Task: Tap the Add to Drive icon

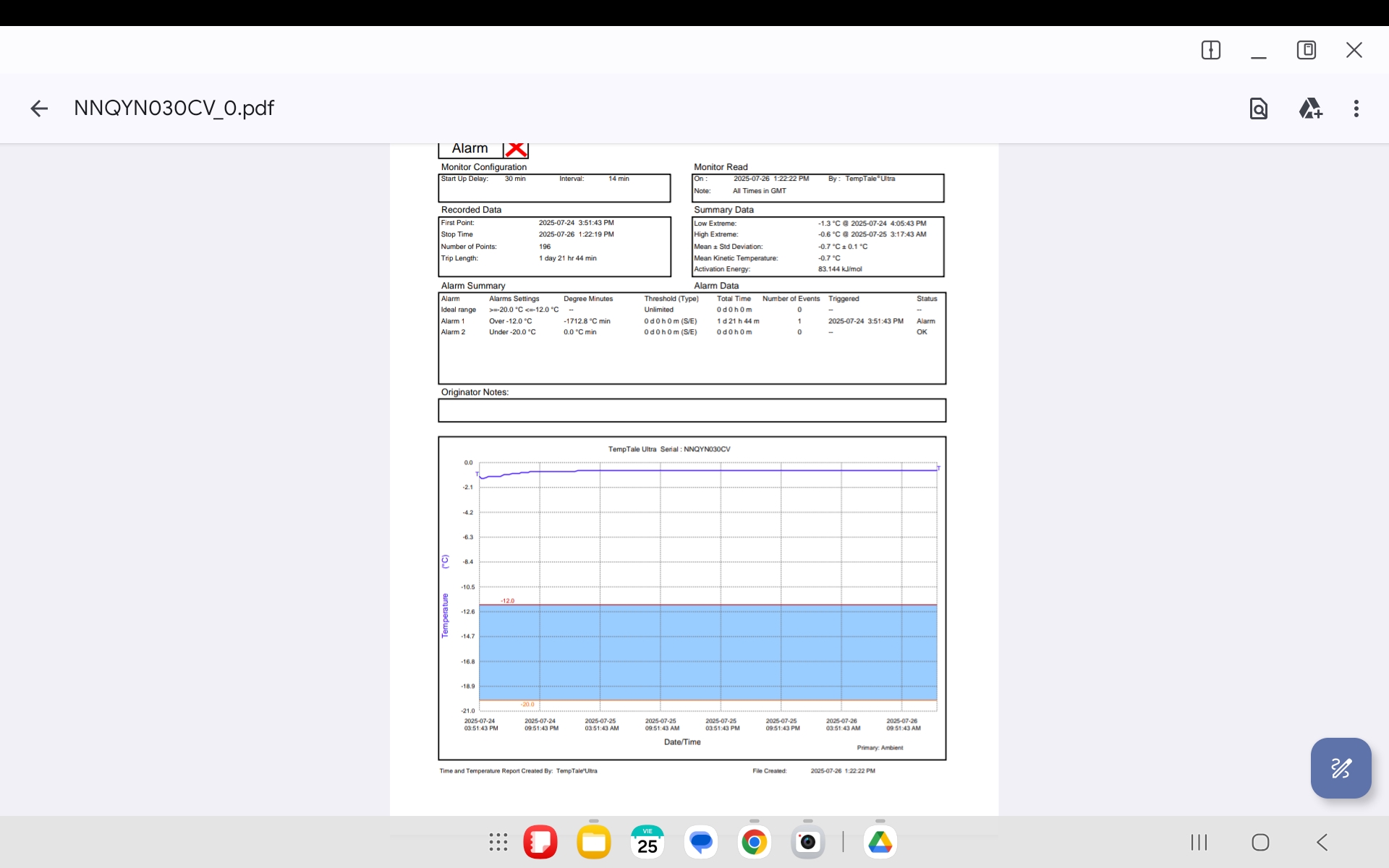Action: tap(1309, 109)
